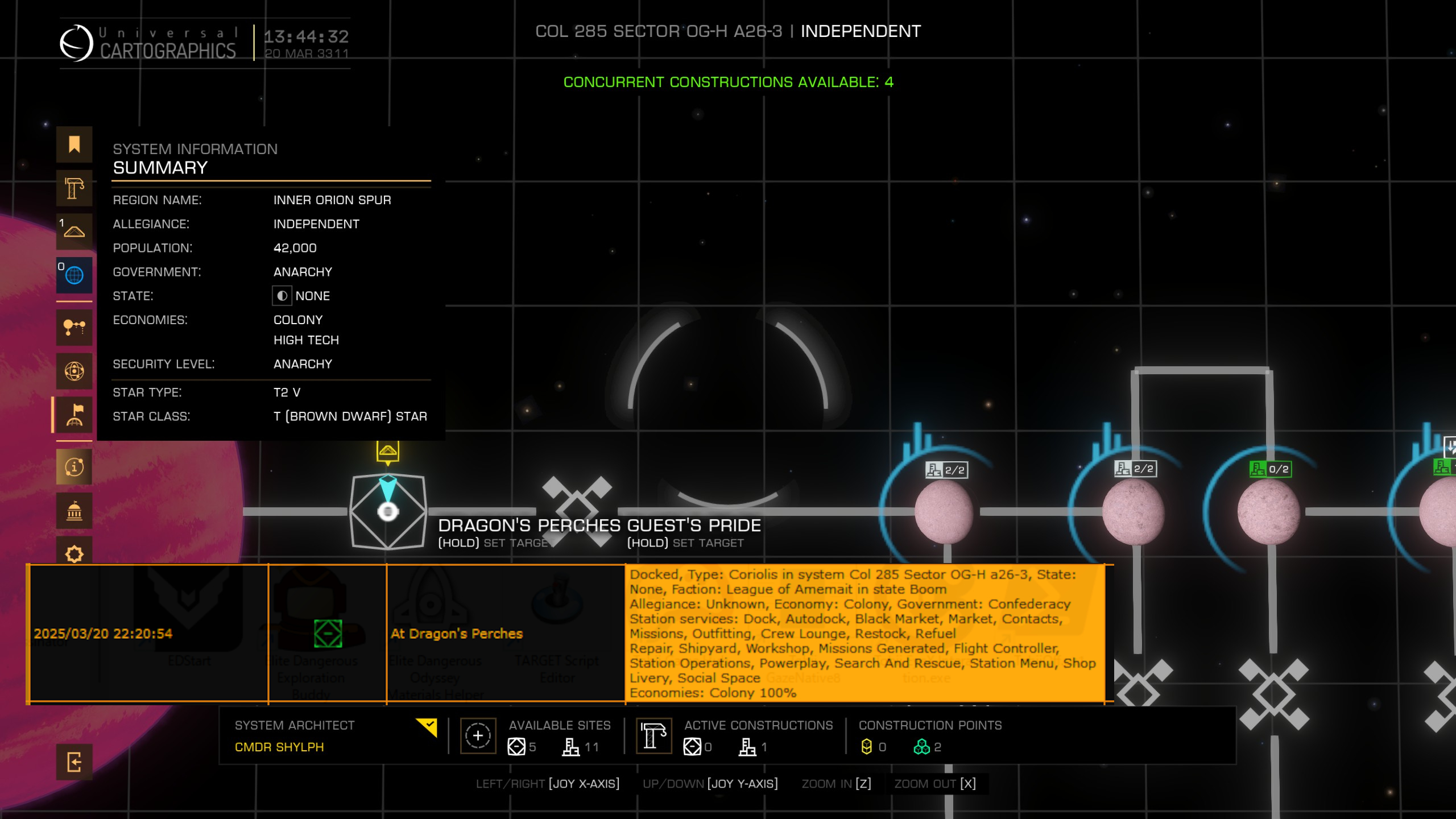The height and width of the screenshot is (819, 1456).
Task: Click the HIGH TECH economy entry
Action: point(306,340)
